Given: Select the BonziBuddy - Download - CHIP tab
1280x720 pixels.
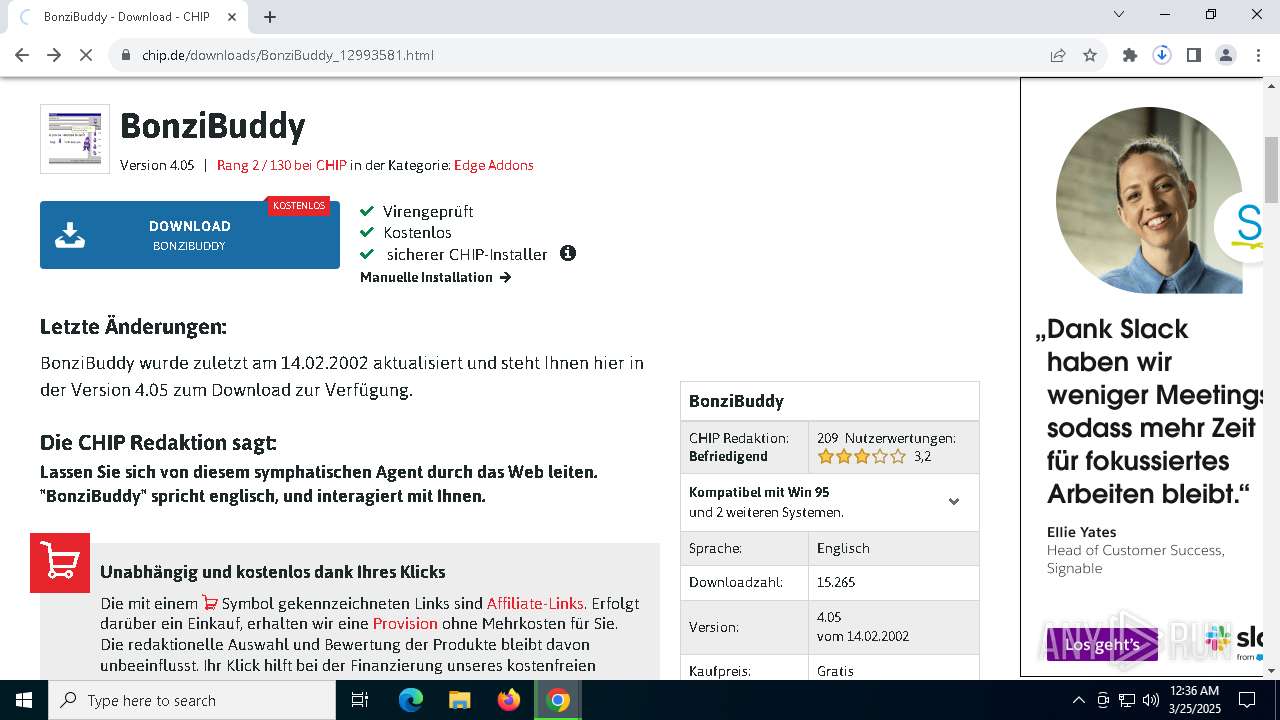Looking at the screenshot, I should (x=125, y=17).
